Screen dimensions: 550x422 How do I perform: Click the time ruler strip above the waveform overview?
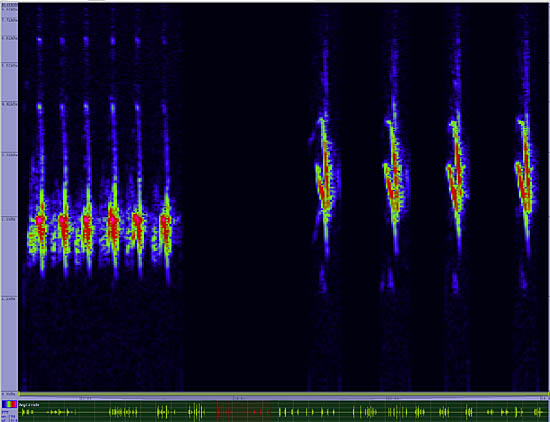click(x=282, y=398)
